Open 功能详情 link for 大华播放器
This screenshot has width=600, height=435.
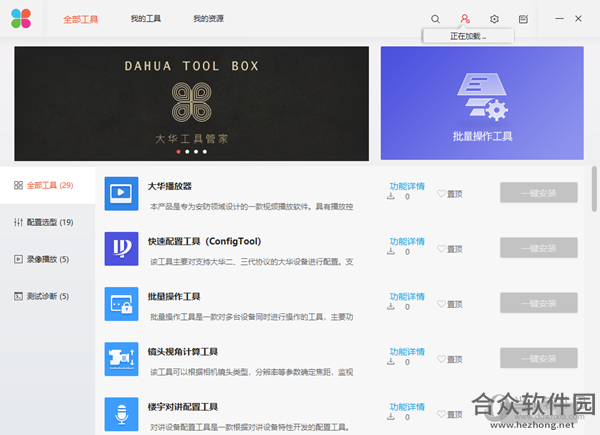(407, 186)
